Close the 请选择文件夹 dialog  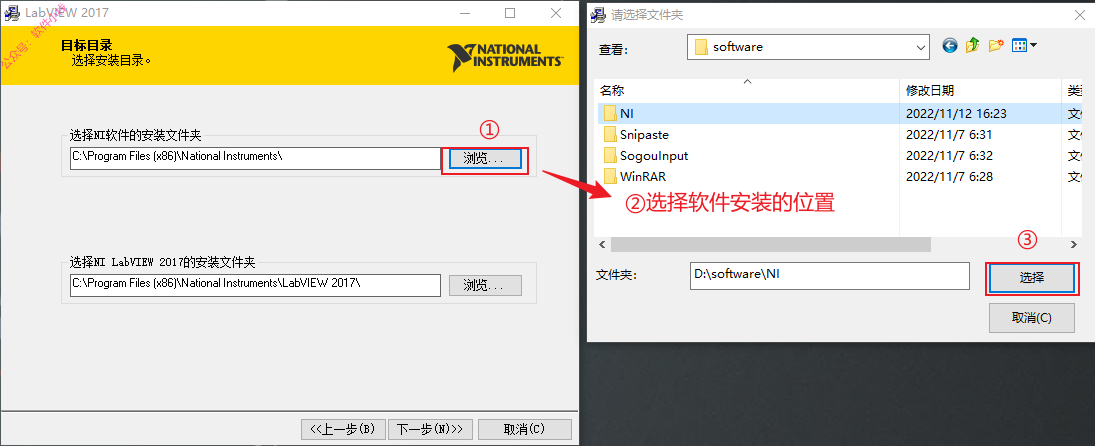1079,13
